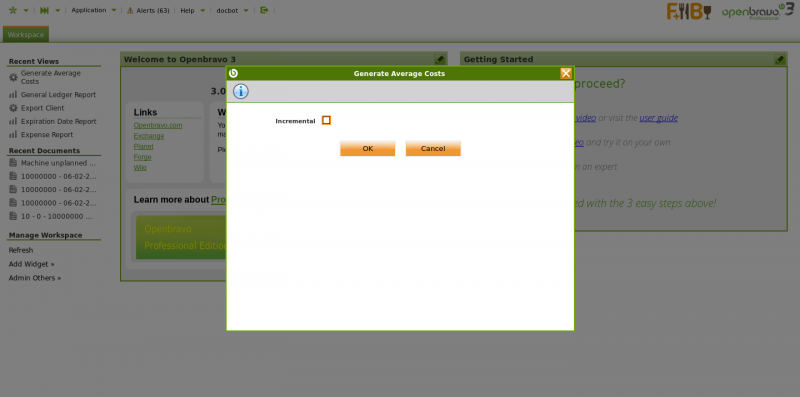
Task: Open Generate Average Costs recent view
Action: [x=51, y=77]
